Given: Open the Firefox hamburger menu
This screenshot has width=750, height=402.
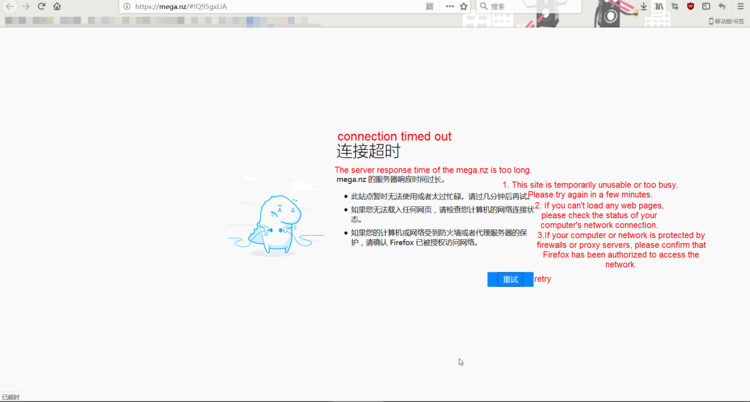Looking at the screenshot, I should [740, 6].
